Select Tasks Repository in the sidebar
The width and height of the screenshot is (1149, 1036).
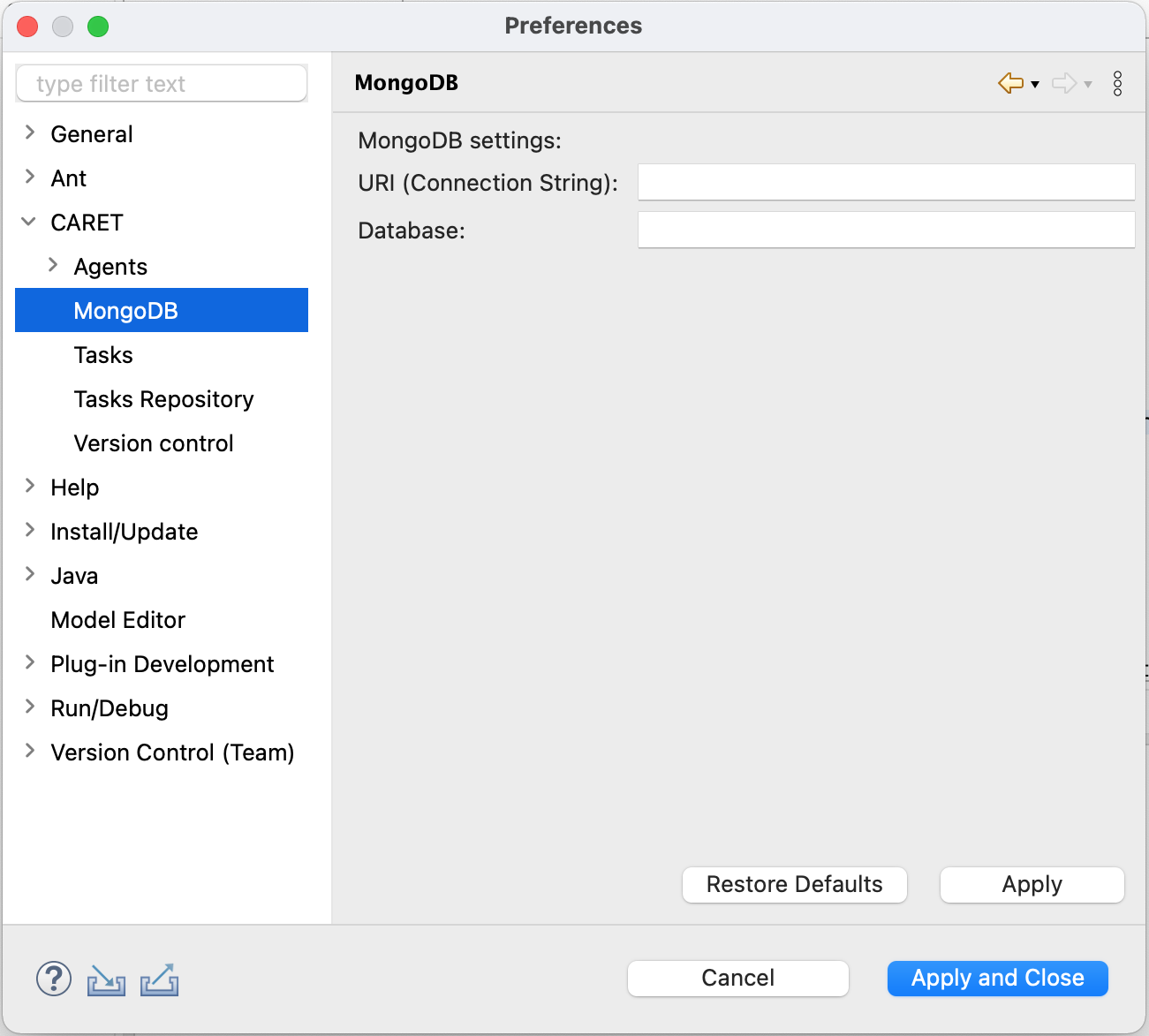[x=163, y=398]
